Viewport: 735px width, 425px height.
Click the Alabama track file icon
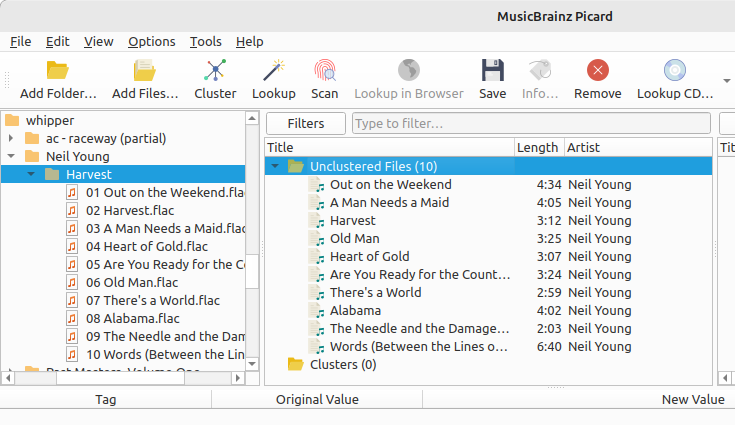316,311
